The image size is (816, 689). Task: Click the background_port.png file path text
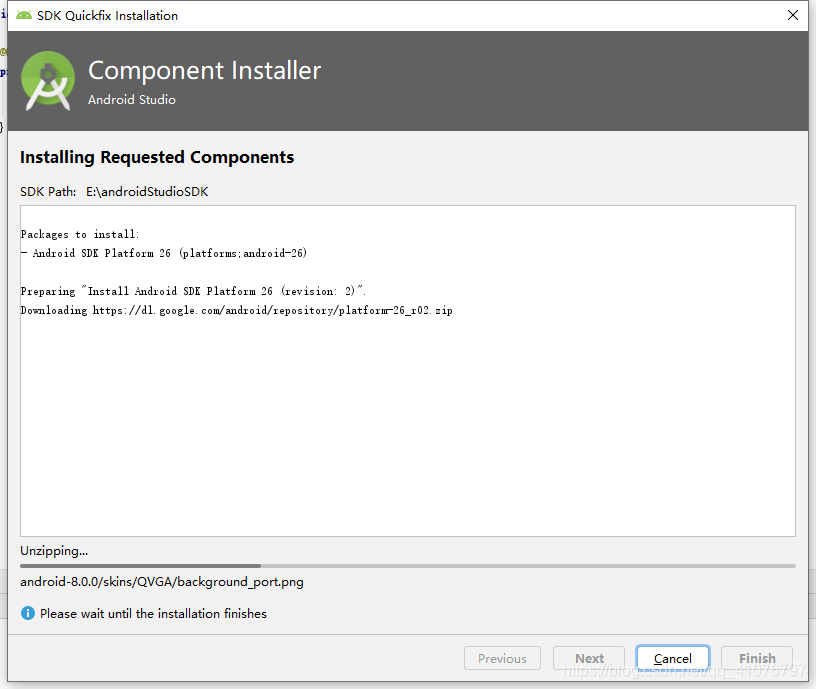pyautogui.click(x=162, y=582)
